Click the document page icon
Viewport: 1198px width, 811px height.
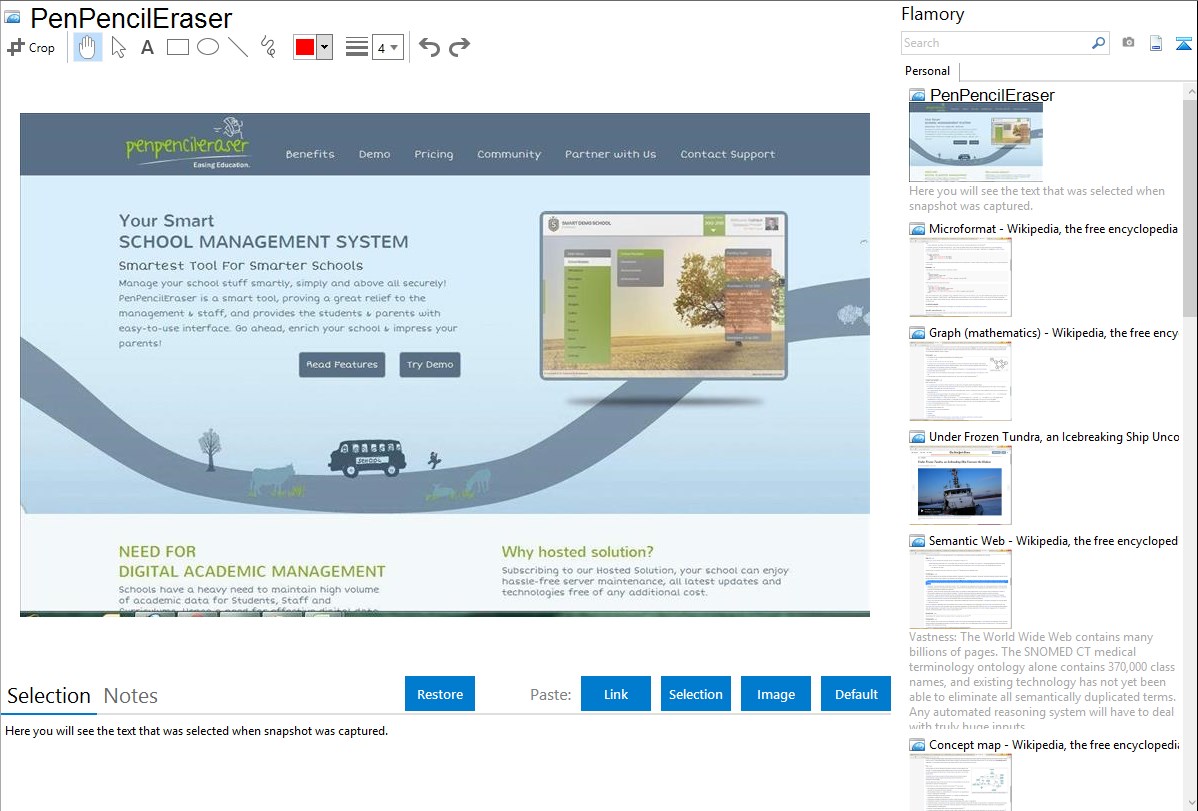tap(1156, 43)
